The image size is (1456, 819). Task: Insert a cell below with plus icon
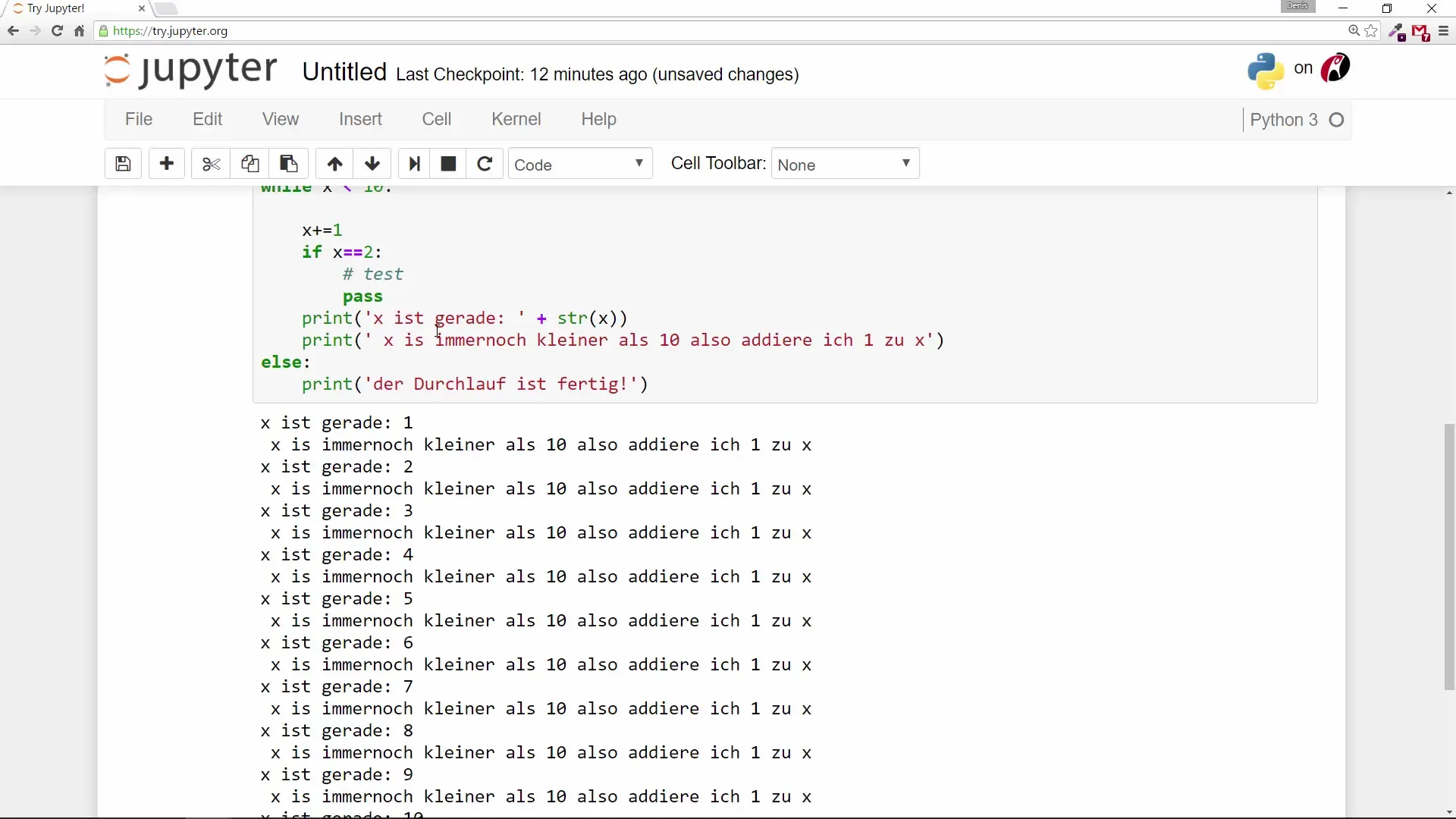pos(167,164)
